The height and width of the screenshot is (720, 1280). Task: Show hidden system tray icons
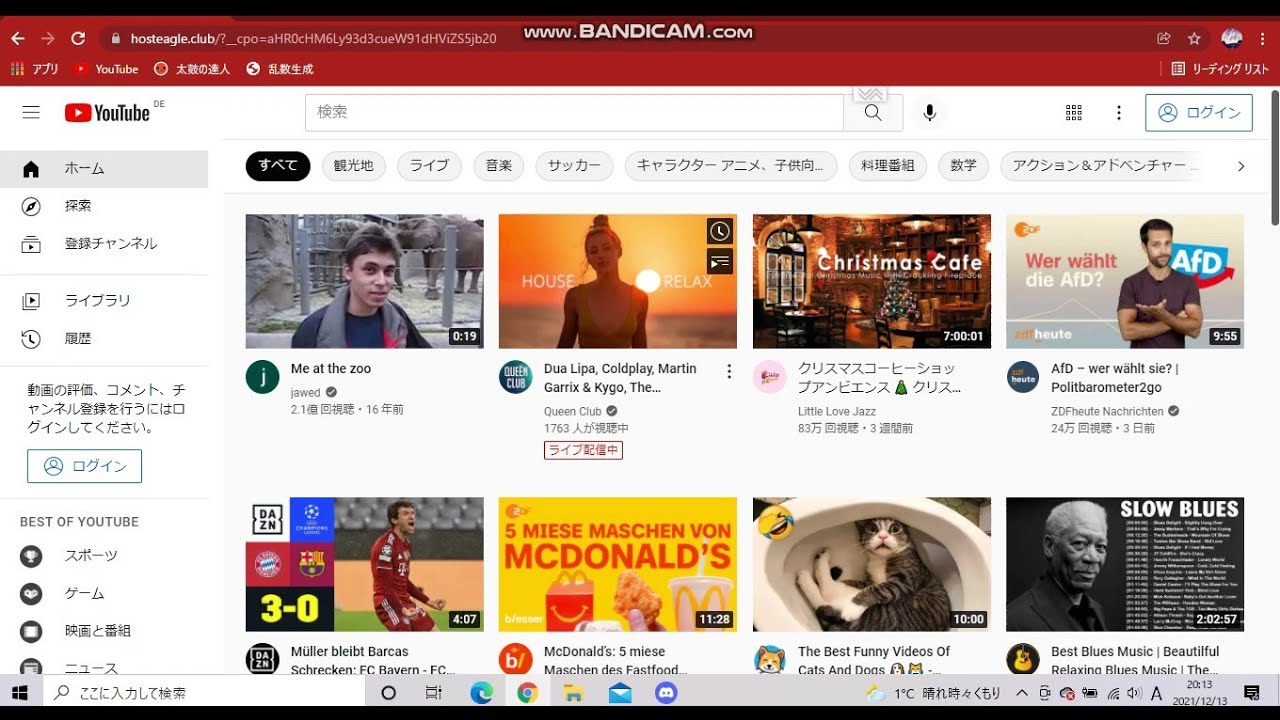(x=1021, y=691)
